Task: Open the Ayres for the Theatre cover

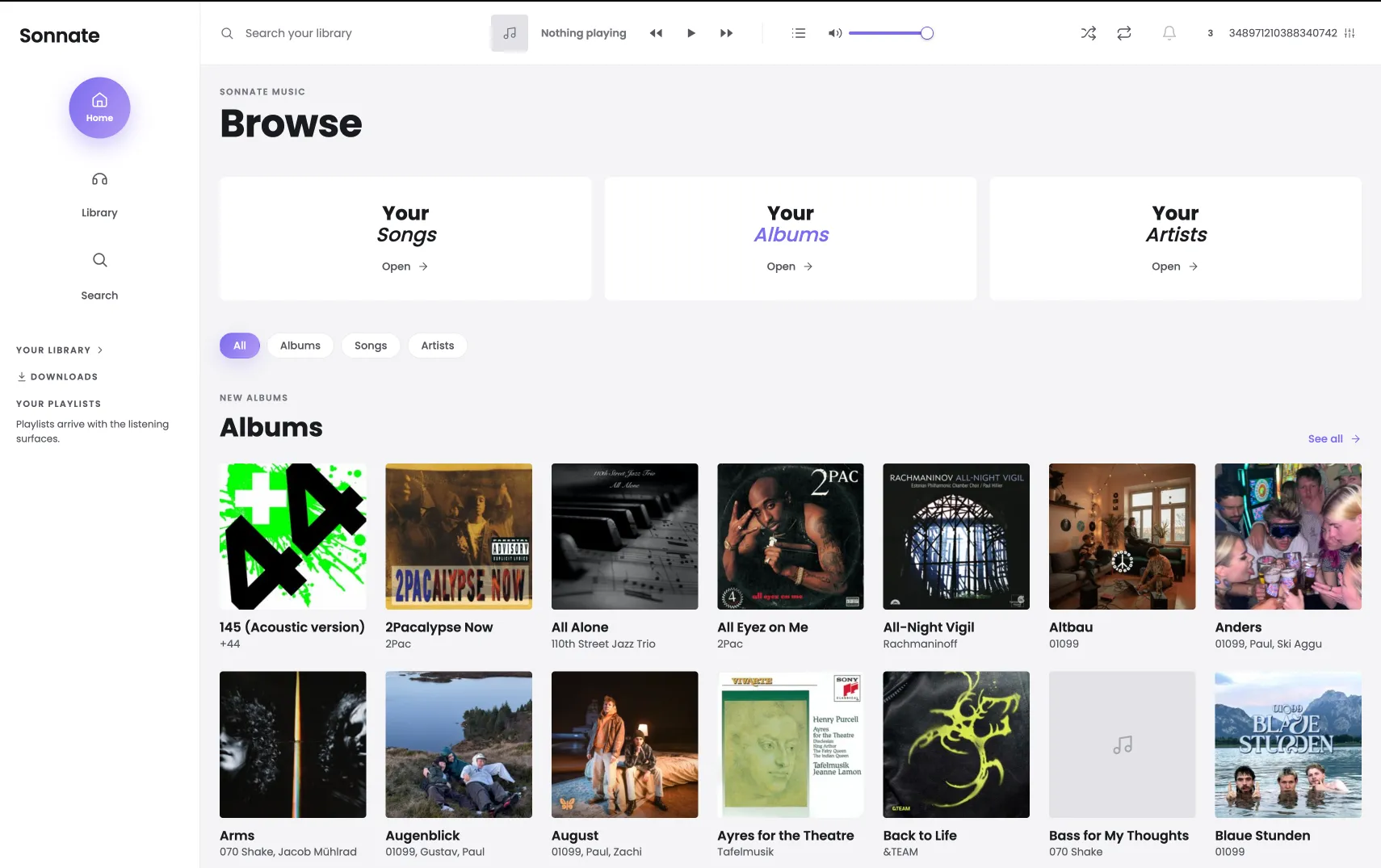Action: click(791, 744)
